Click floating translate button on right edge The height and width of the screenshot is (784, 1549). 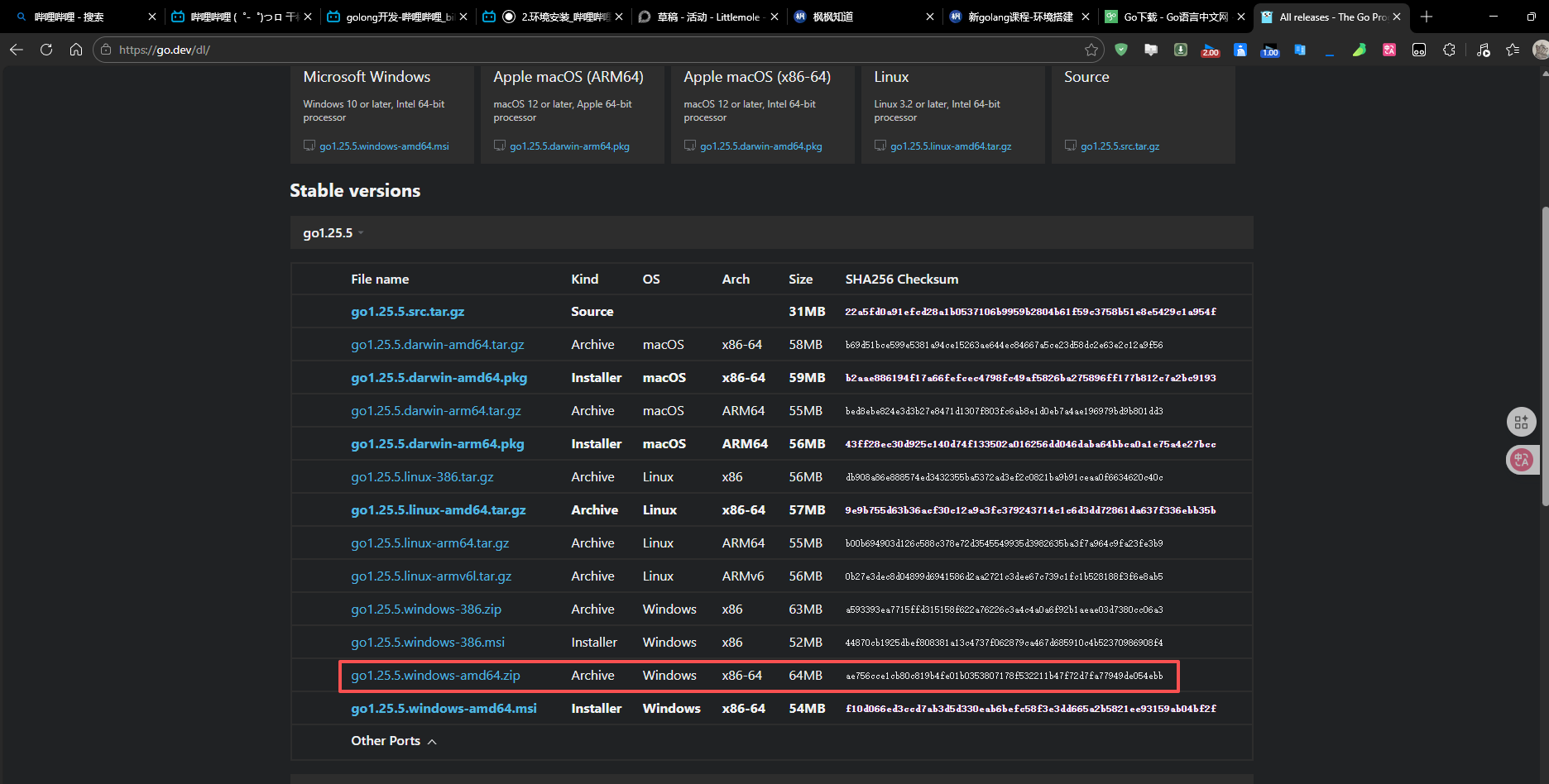(1521, 460)
